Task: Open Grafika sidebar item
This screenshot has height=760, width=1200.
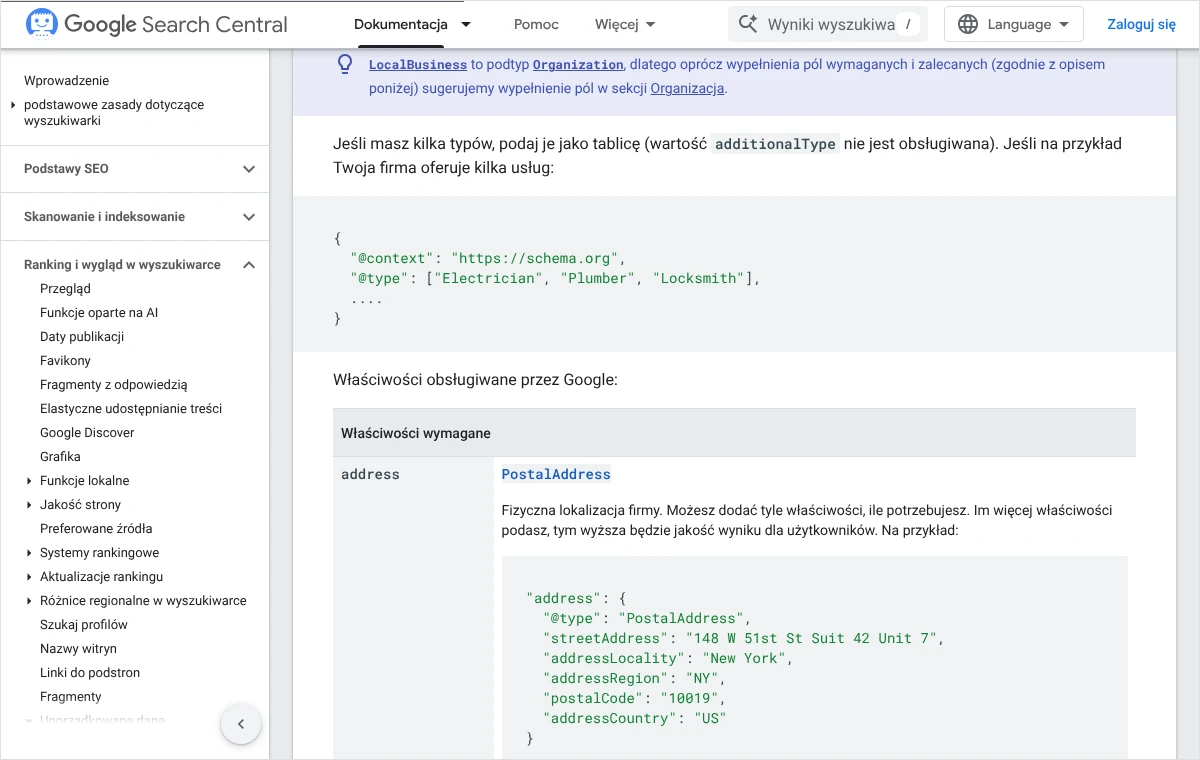Action: click(60, 457)
